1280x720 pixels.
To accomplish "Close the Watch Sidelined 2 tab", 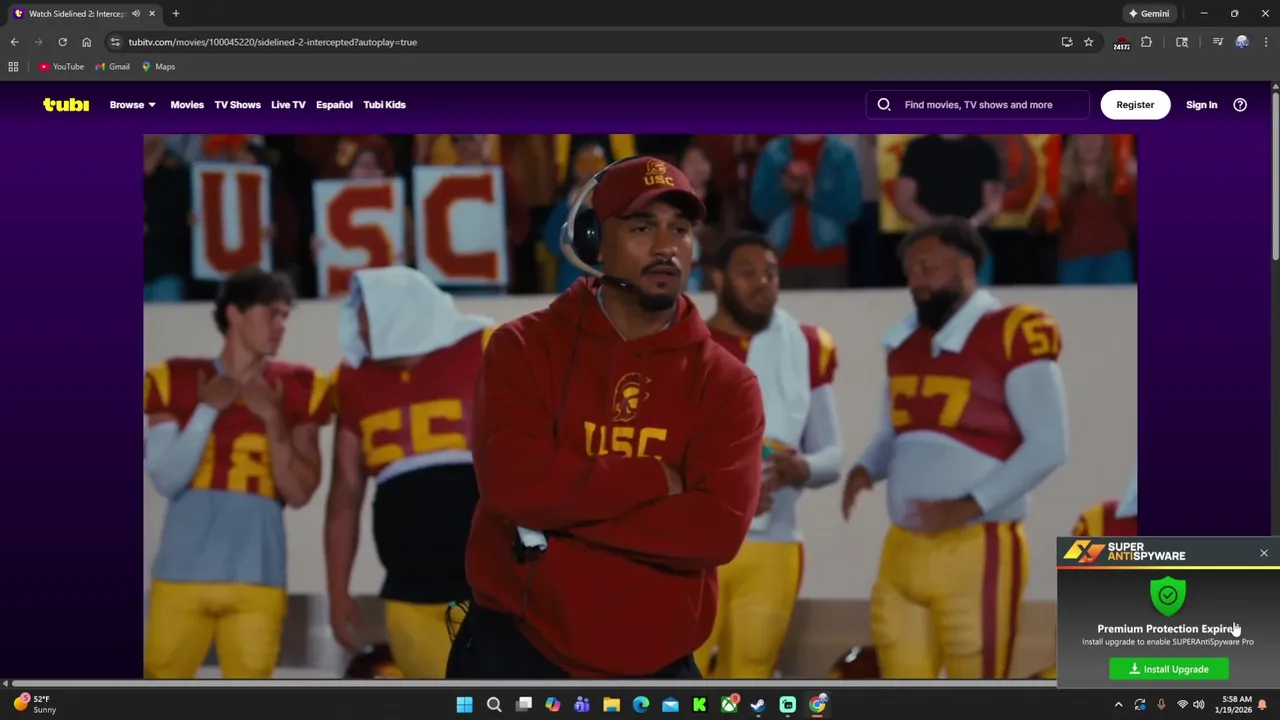I will pyautogui.click(x=152, y=14).
